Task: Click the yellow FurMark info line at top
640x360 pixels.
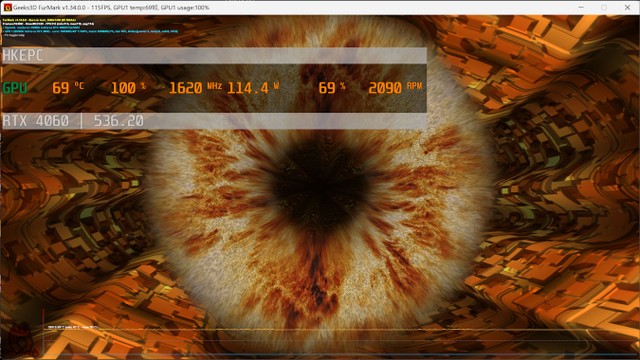Action: 39,20
